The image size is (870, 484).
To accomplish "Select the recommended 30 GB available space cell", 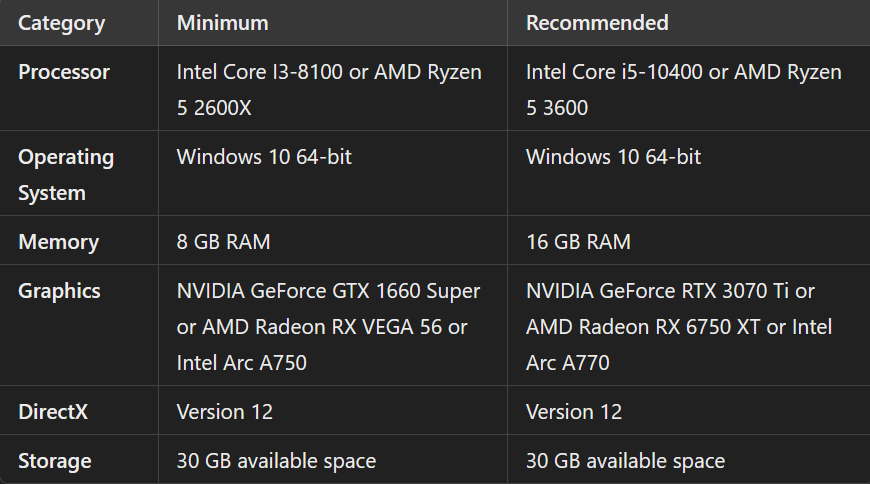I will coord(625,461).
